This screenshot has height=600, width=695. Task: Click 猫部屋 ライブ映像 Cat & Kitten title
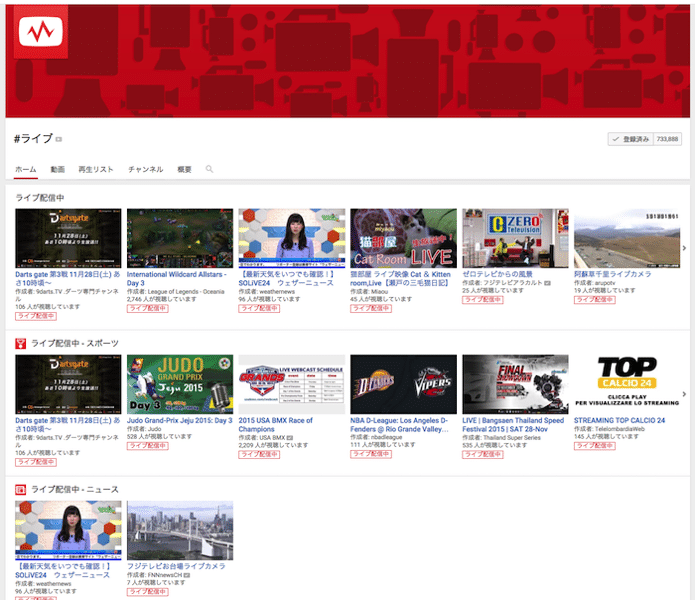click(400, 279)
